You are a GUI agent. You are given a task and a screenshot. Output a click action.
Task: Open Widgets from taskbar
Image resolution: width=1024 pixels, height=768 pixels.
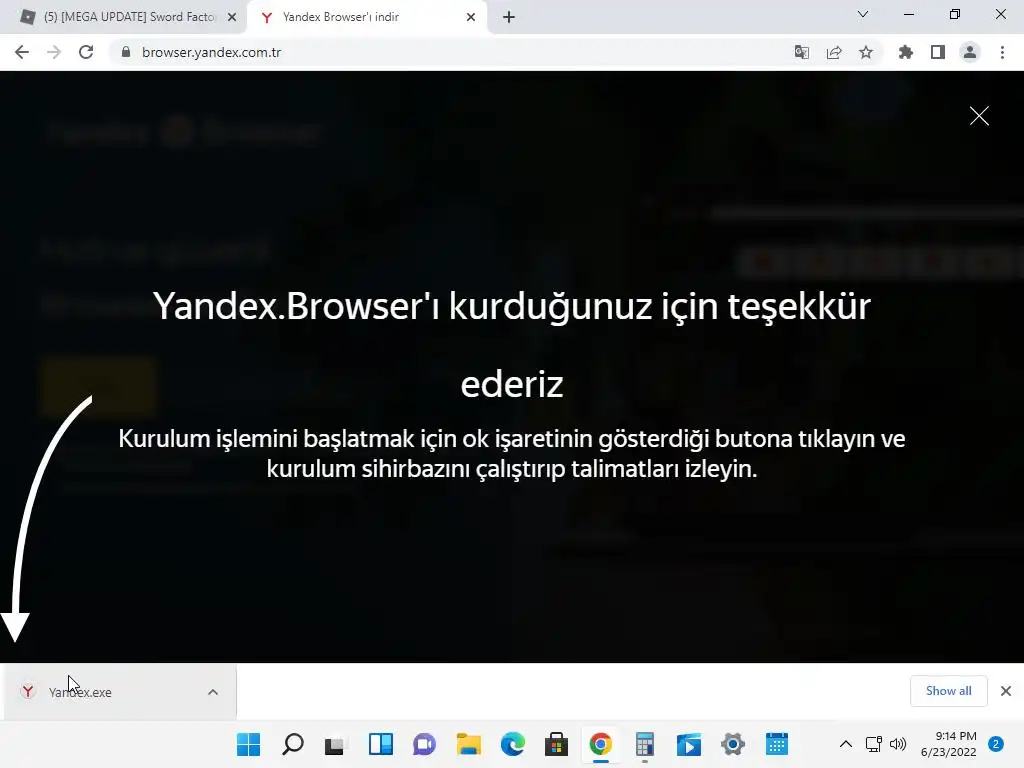(x=381, y=744)
